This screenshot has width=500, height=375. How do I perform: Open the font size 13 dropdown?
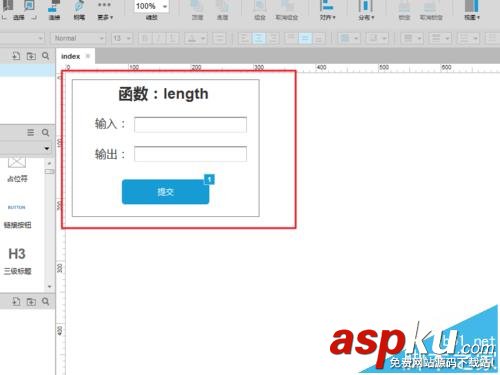122,38
